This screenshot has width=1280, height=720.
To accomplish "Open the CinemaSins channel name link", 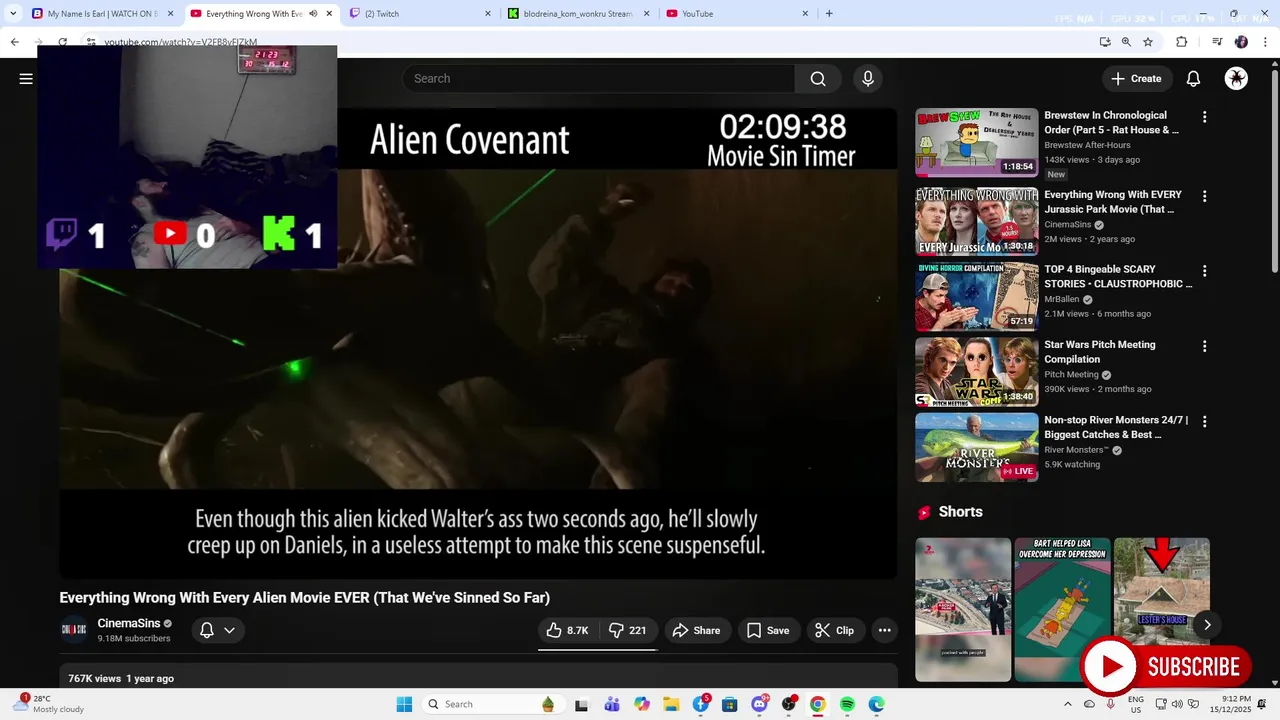I will [128, 623].
